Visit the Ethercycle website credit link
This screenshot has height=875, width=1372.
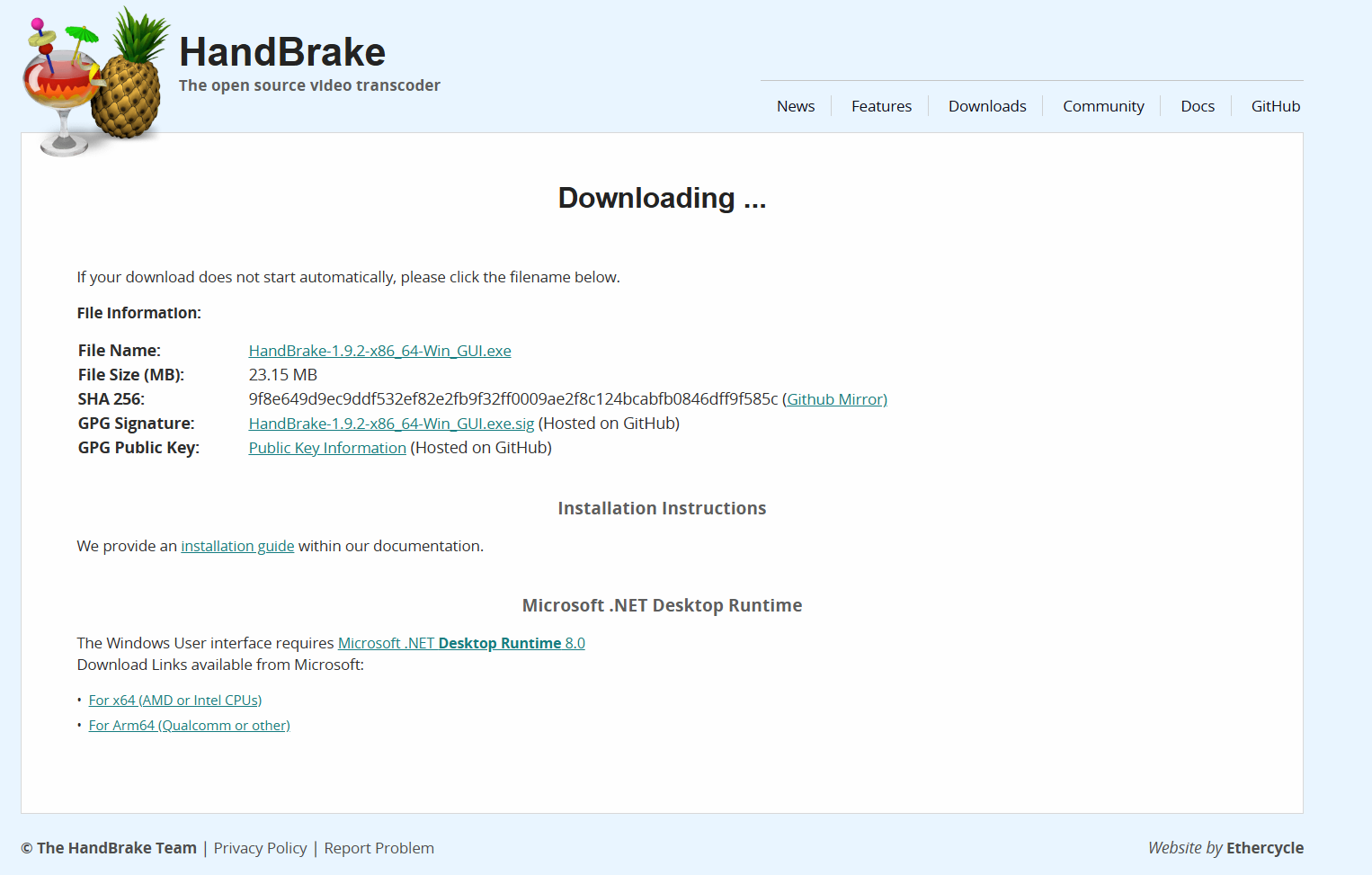pyautogui.click(x=1264, y=848)
